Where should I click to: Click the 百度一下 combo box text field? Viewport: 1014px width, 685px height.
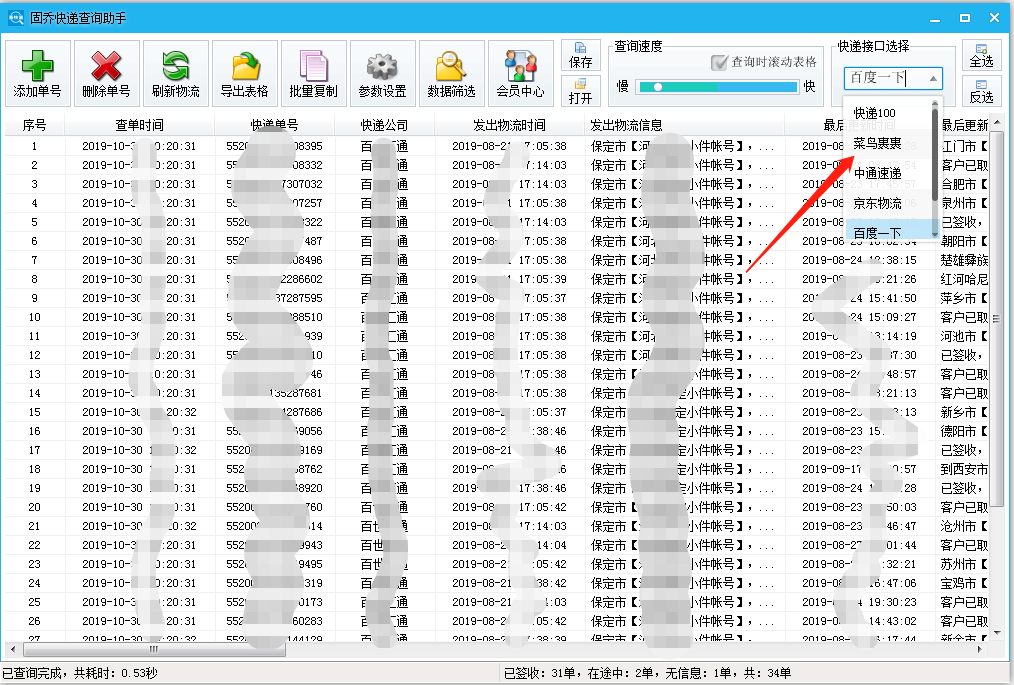click(884, 78)
